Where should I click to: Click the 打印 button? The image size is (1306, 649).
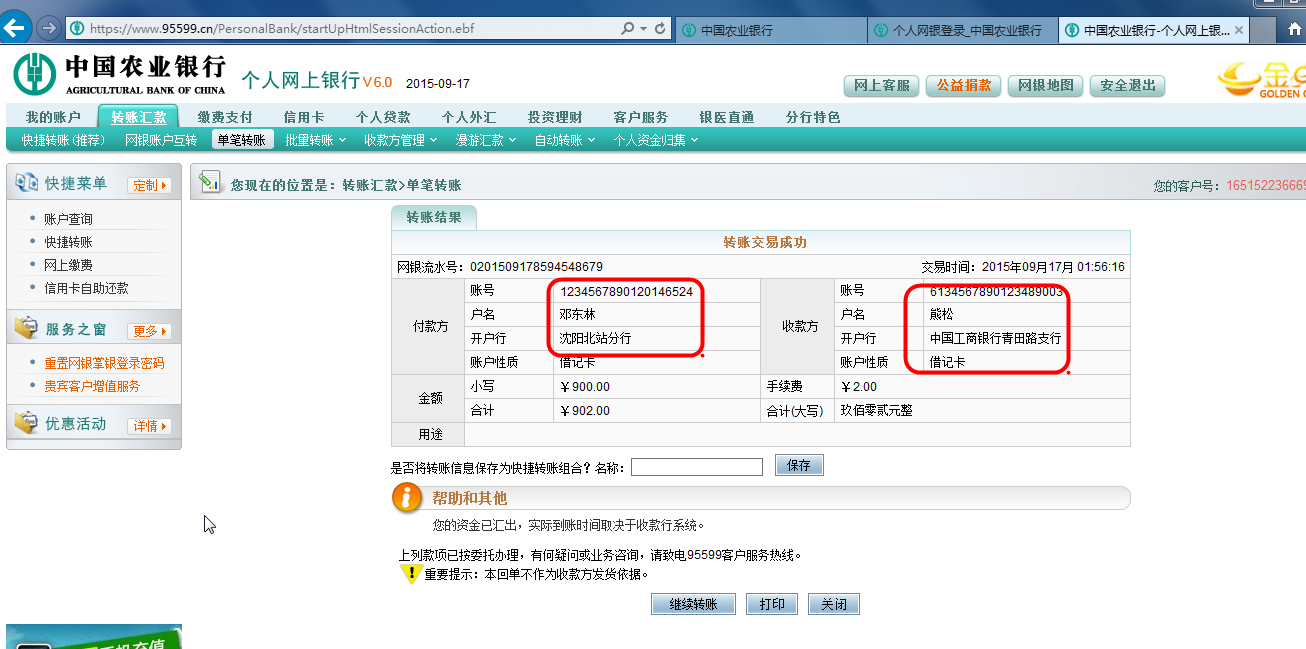(x=772, y=605)
